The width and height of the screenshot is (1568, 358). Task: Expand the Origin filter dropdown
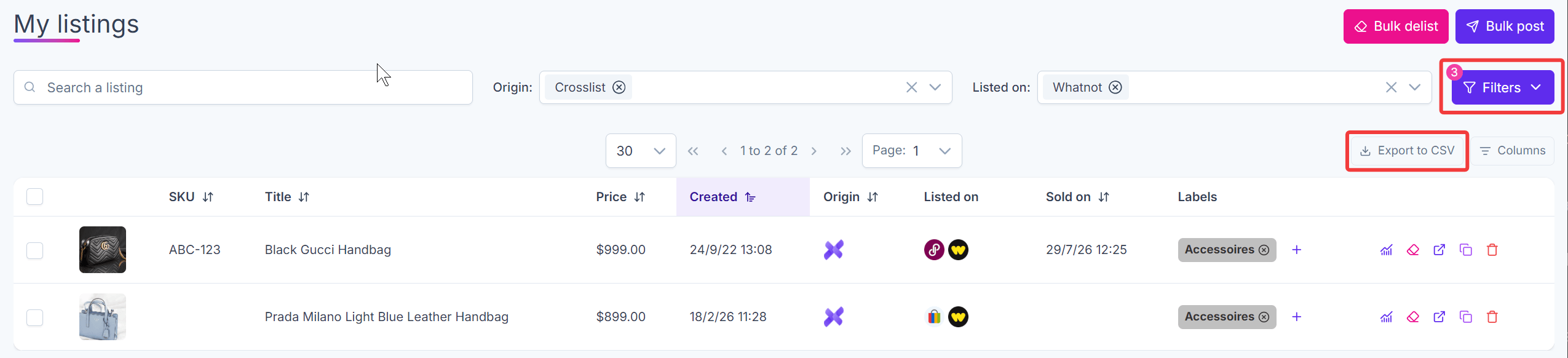[935, 87]
